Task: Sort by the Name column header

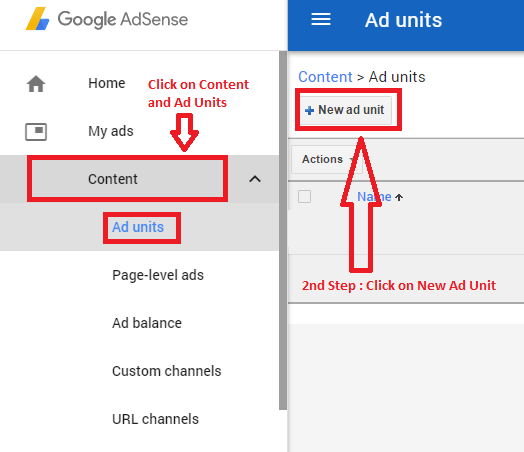Action: pyautogui.click(x=374, y=197)
